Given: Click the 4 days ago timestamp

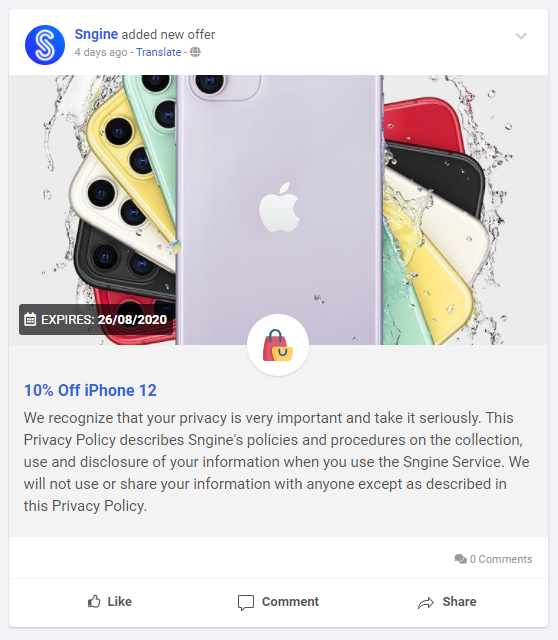Looking at the screenshot, I should pos(101,52).
